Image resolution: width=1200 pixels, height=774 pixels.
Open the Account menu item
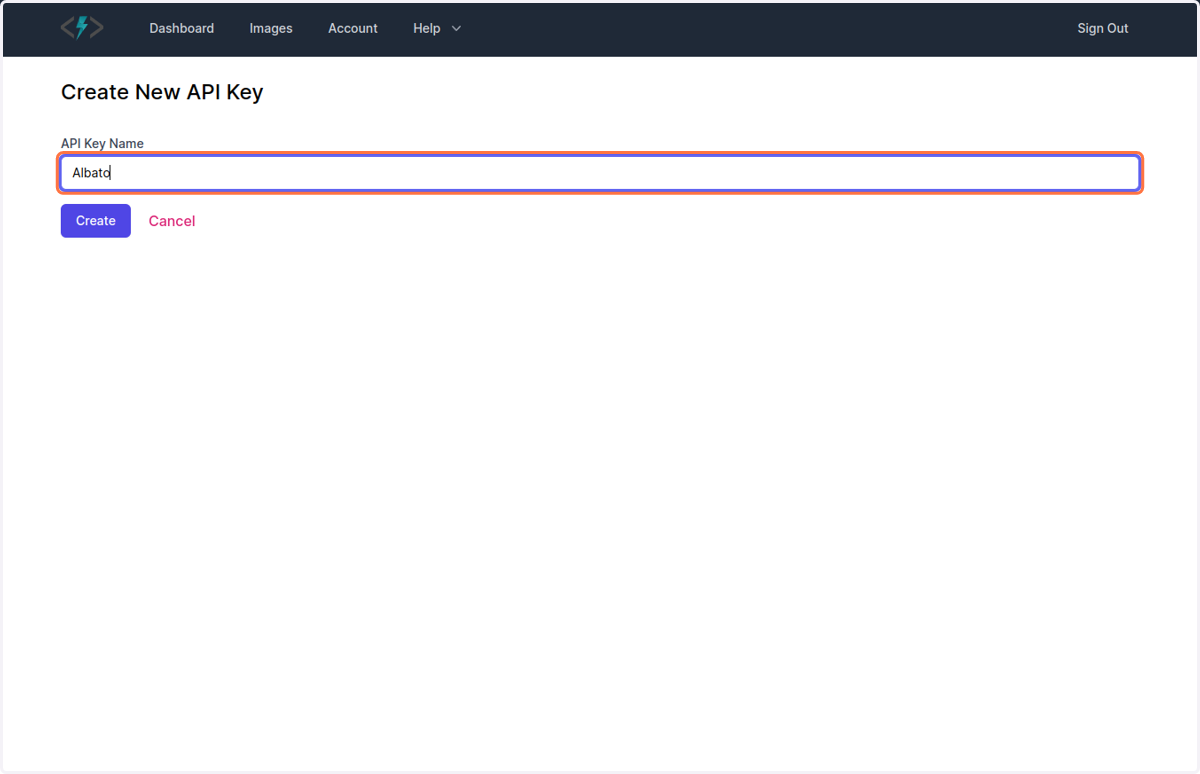[x=353, y=28]
